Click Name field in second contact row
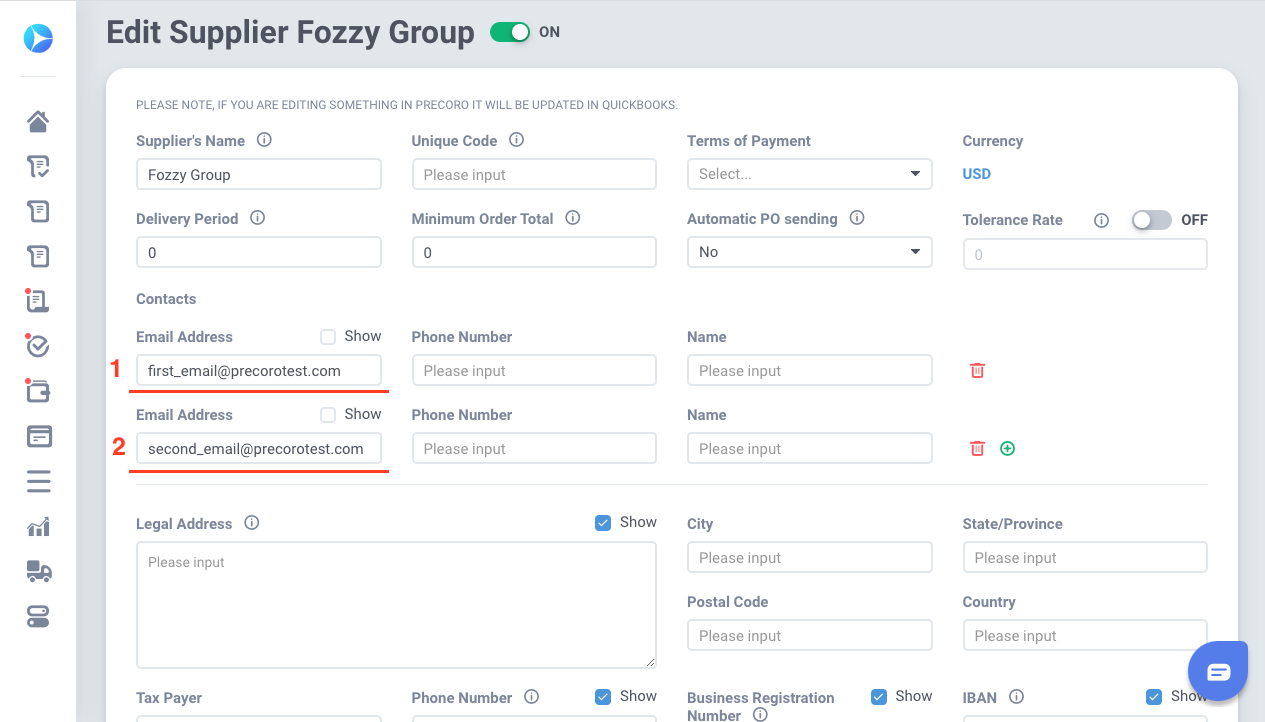This screenshot has width=1265, height=722. pyautogui.click(x=809, y=448)
